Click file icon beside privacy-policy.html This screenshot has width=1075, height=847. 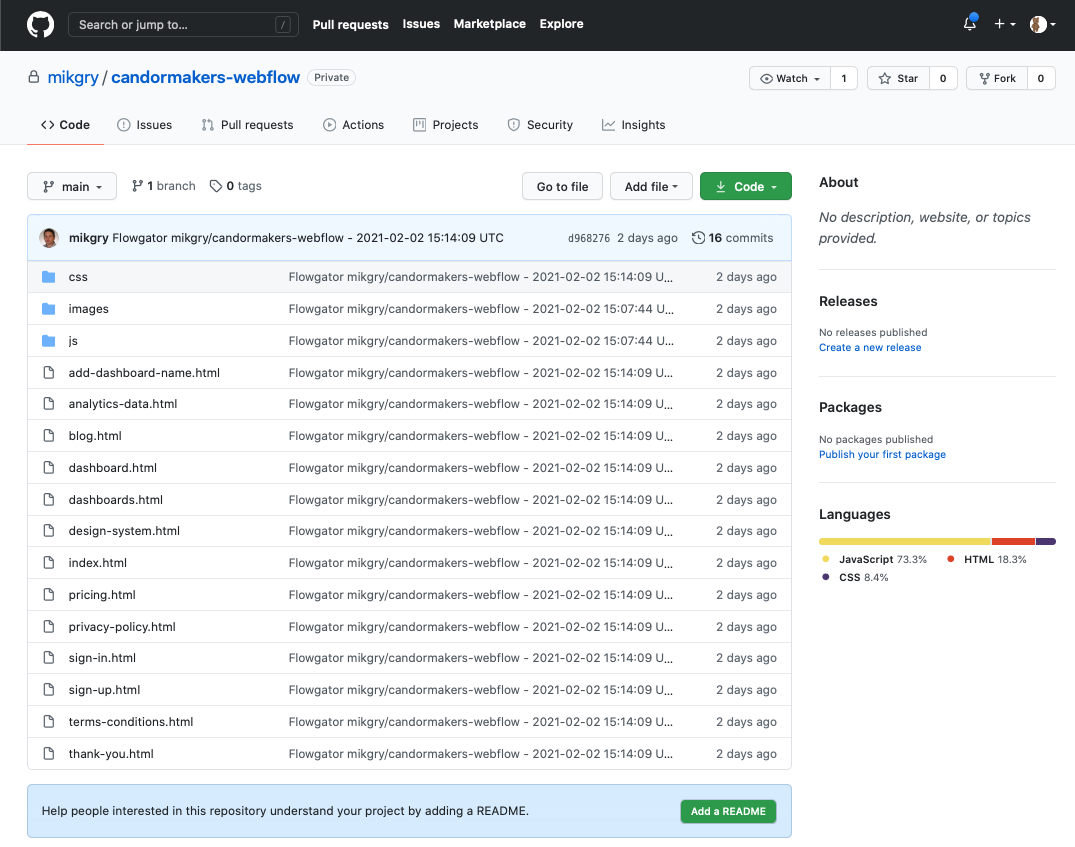pos(49,626)
